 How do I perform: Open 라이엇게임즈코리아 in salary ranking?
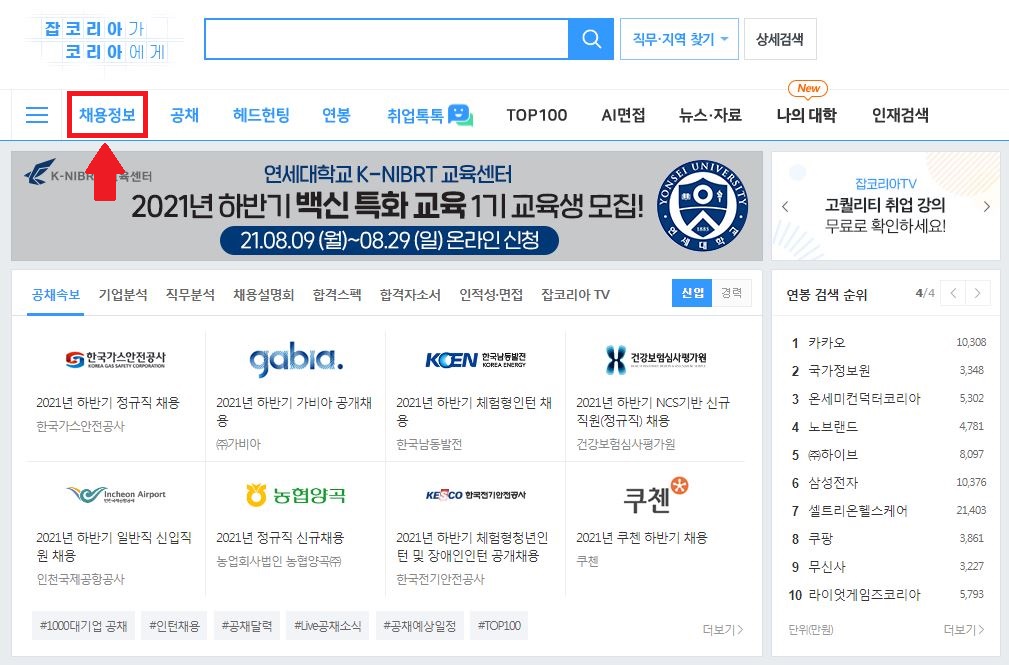pos(864,595)
